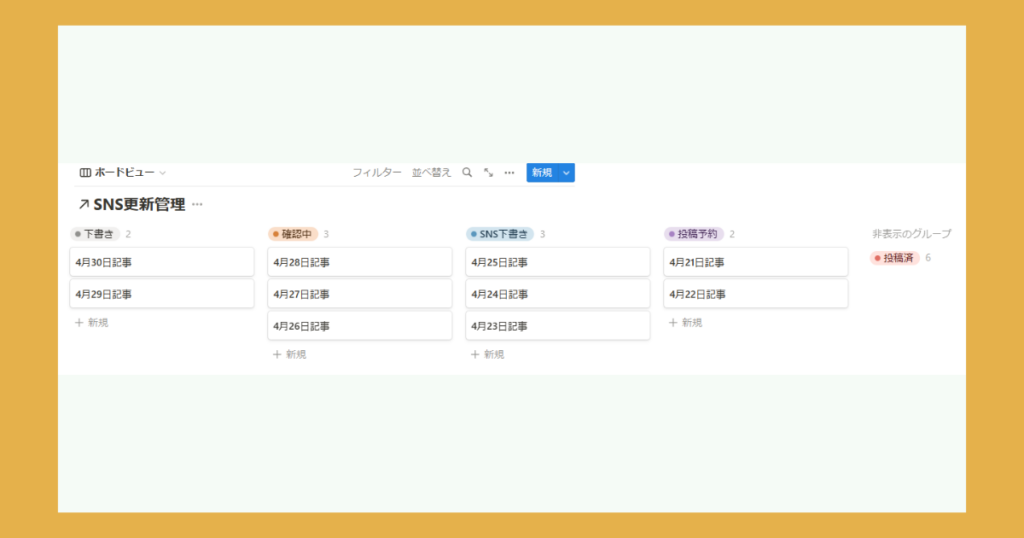Click the search magnifier icon

(467, 173)
